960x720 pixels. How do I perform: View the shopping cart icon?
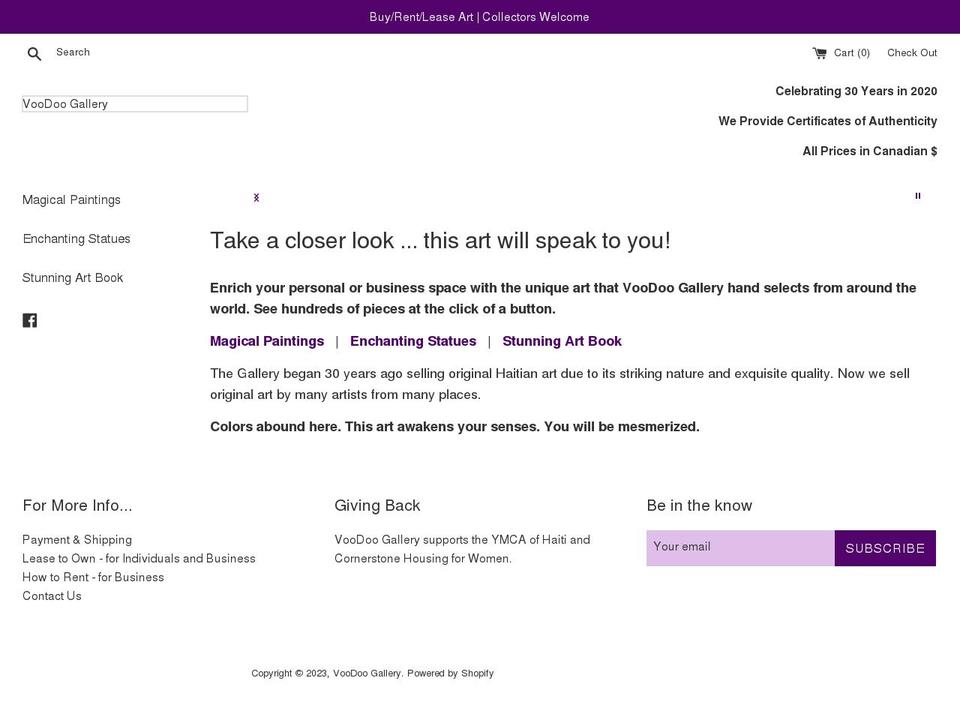pos(820,52)
